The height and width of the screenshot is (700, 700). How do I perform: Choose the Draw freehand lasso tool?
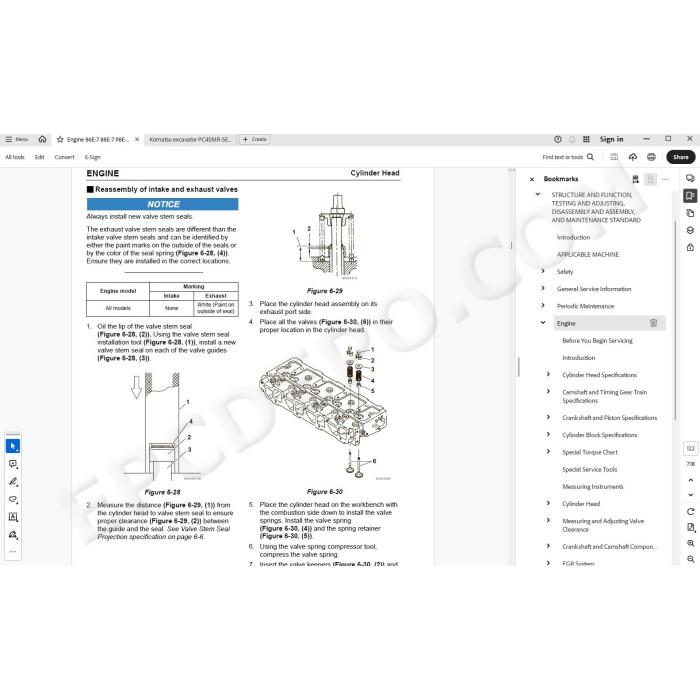[13, 499]
